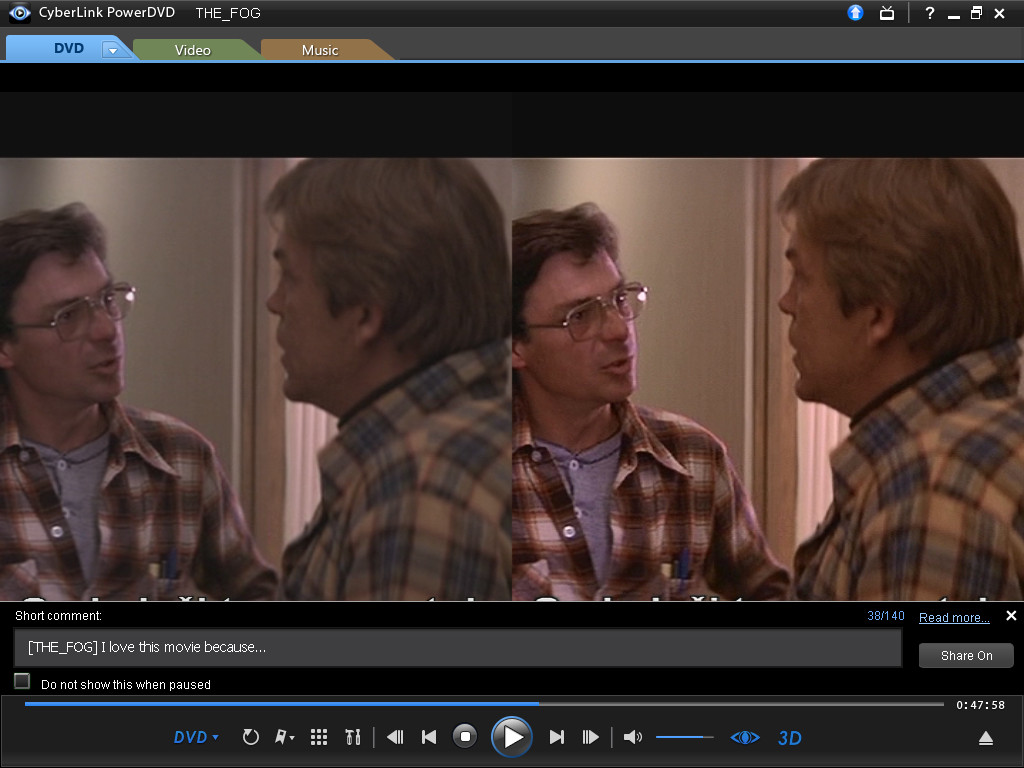Open the bookmark dropdown icon

pos(285,737)
